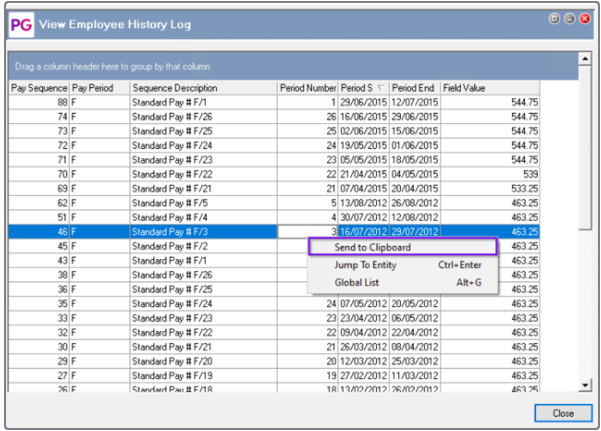Image resolution: width=601 pixels, height=431 pixels.
Task: Click date 12/07/2015 period end cell
Action: click(415, 102)
